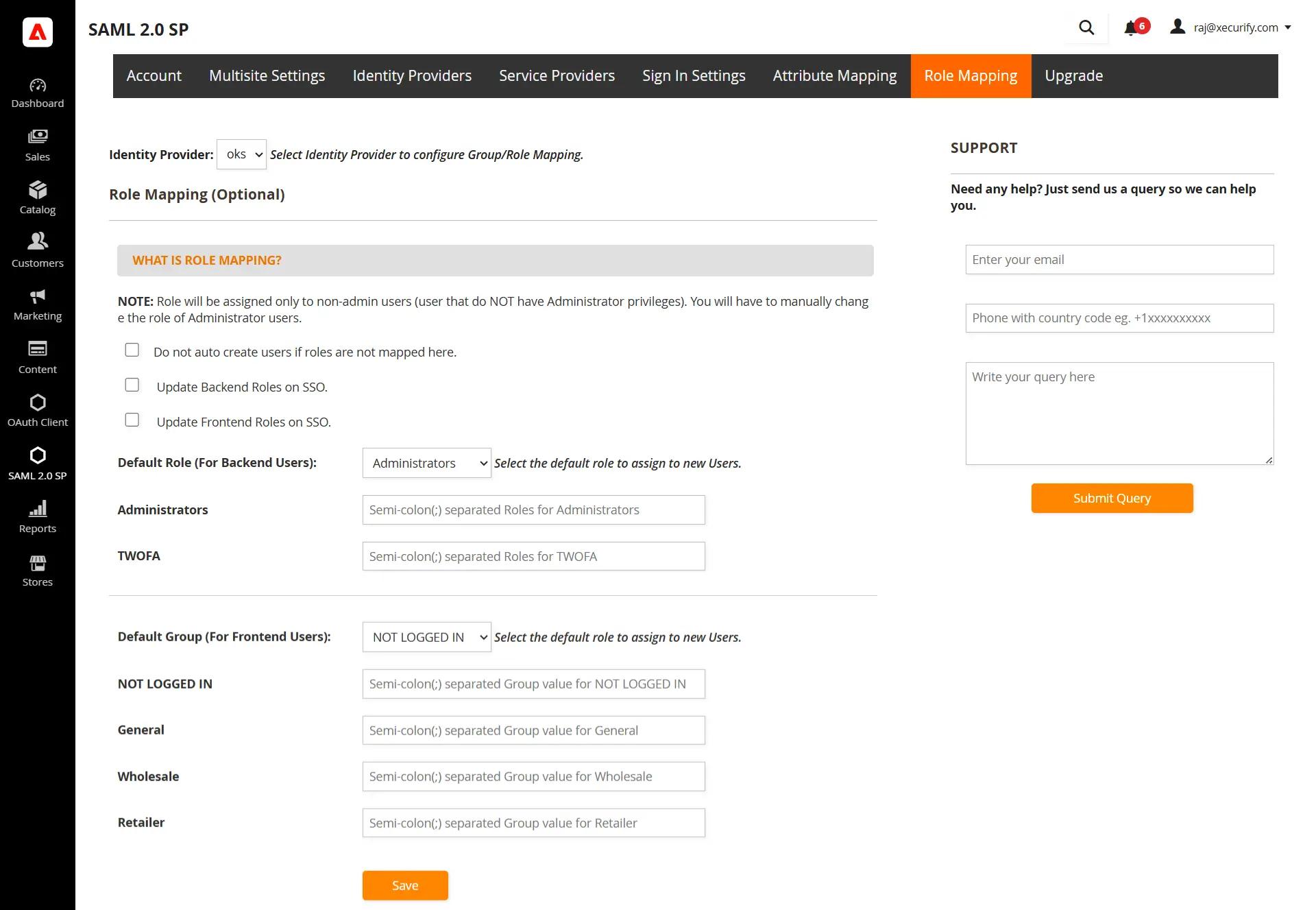Screen dimensions: 1316x910
Task: Focus the Retailer group value field
Action: pos(533,823)
